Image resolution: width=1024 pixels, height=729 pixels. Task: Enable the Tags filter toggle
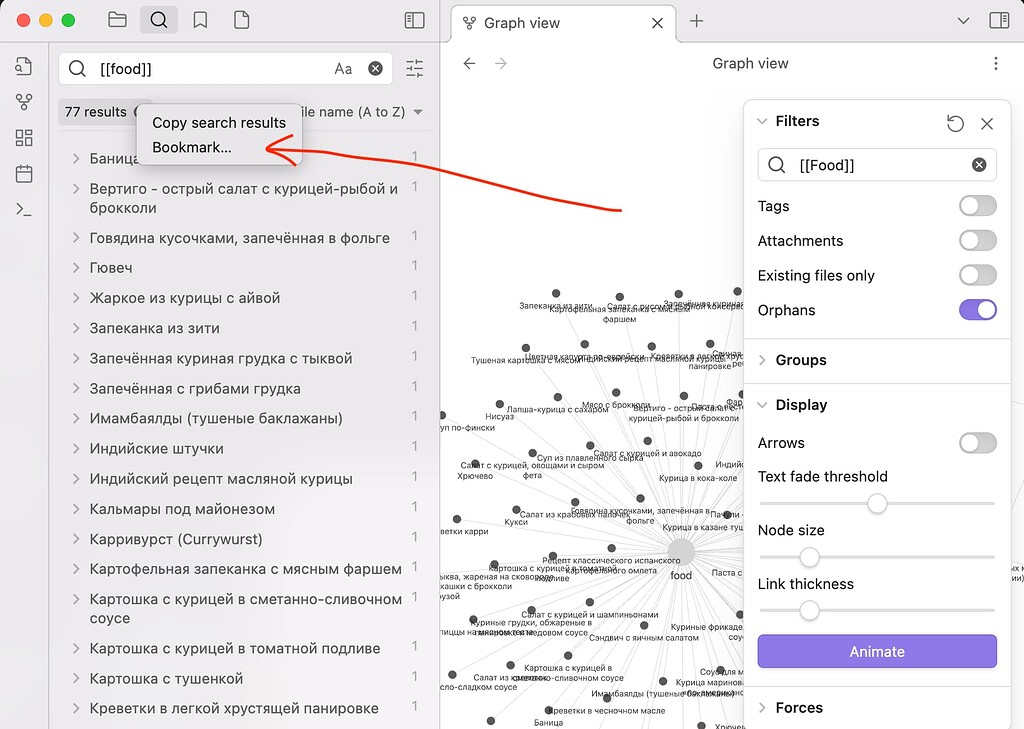[x=977, y=205]
